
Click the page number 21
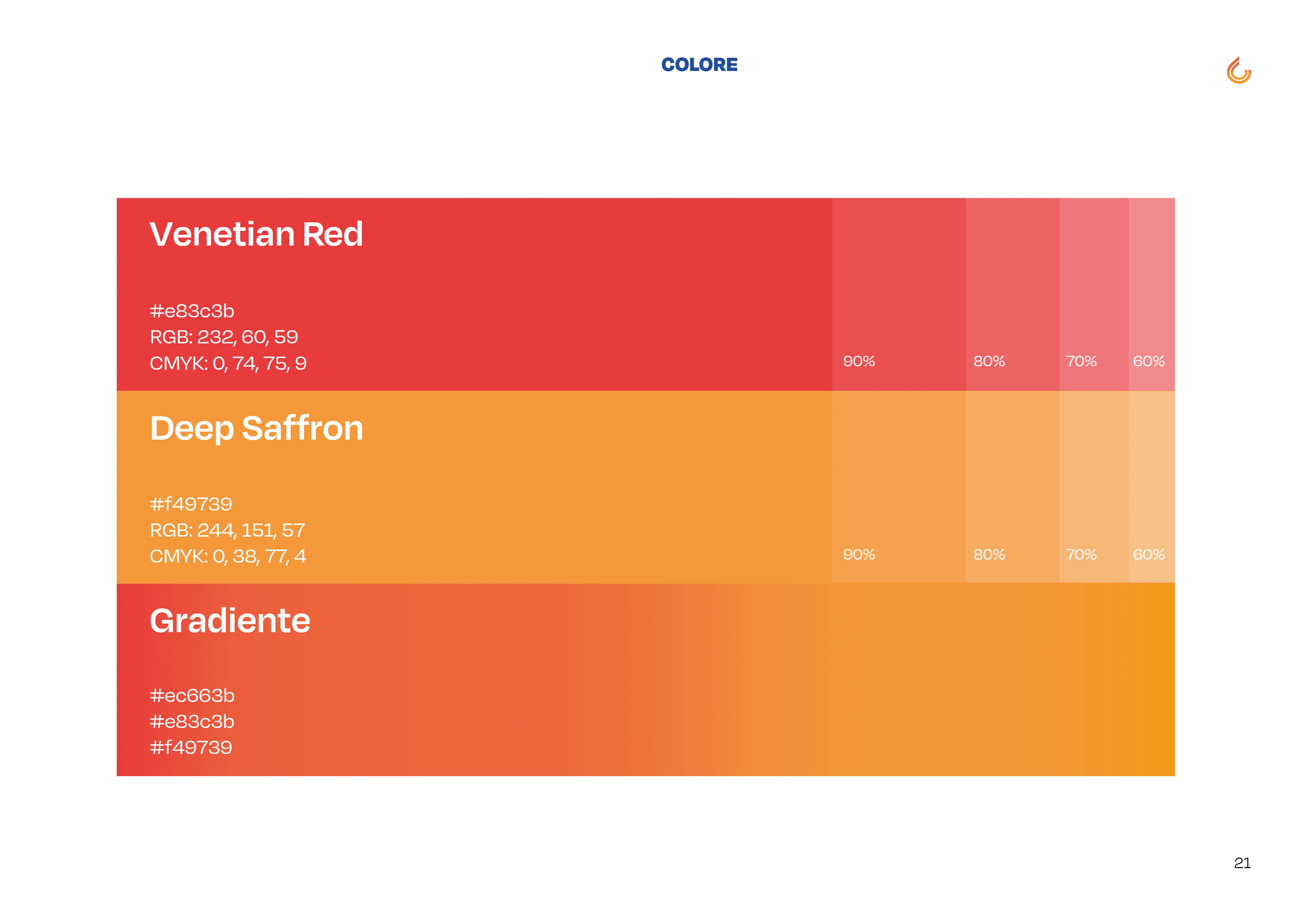click(1242, 863)
